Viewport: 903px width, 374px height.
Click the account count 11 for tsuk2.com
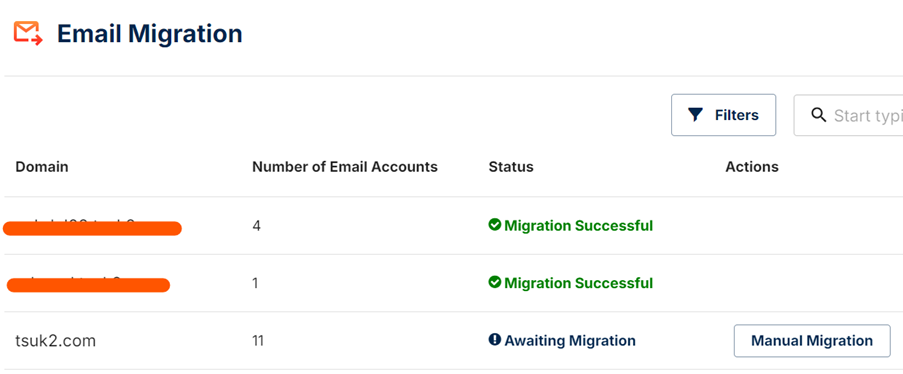(x=257, y=341)
